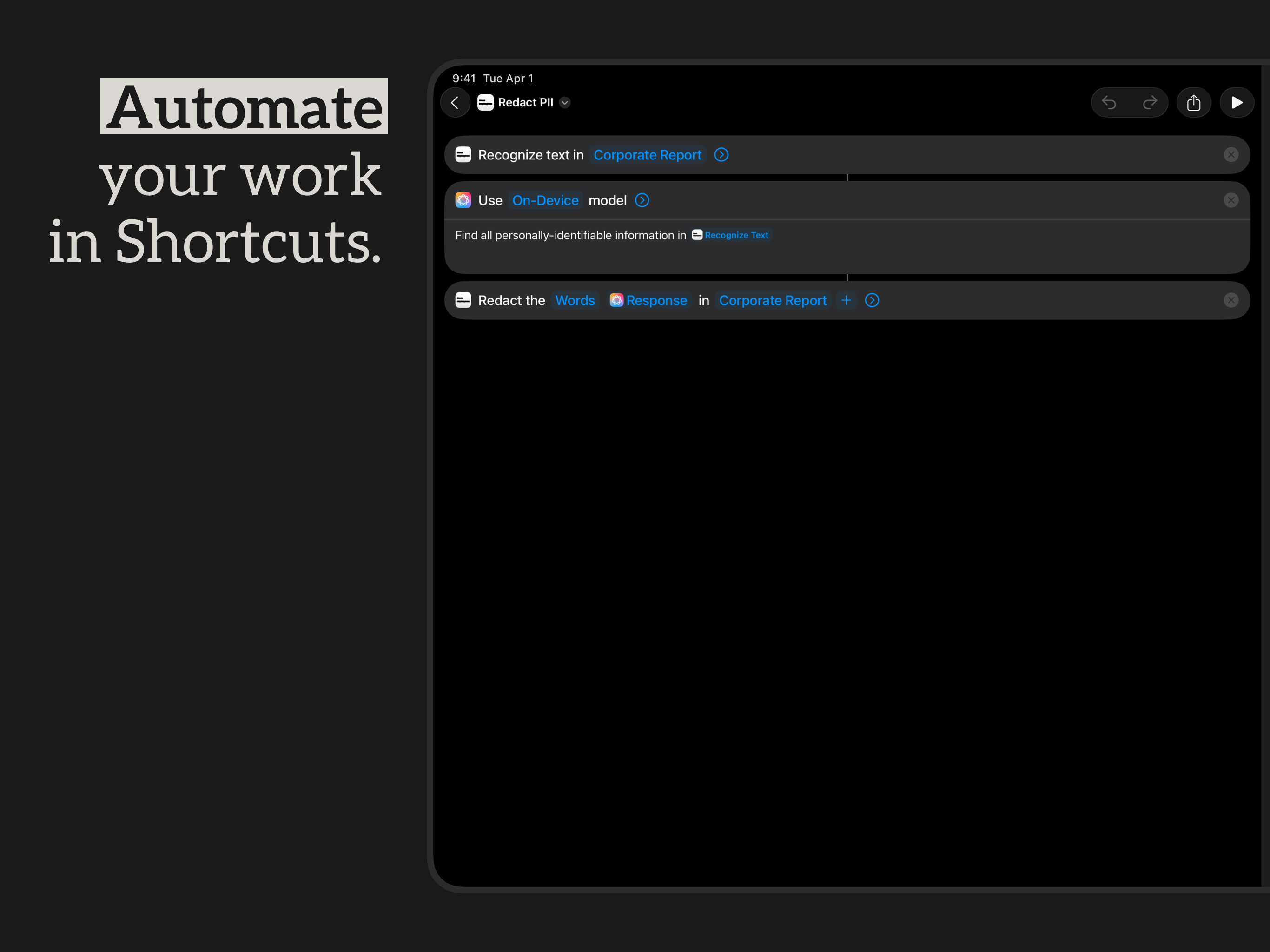Share the Redact PII shortcut
Viewport: 1270px width, 952px height.
[1194, 103]
